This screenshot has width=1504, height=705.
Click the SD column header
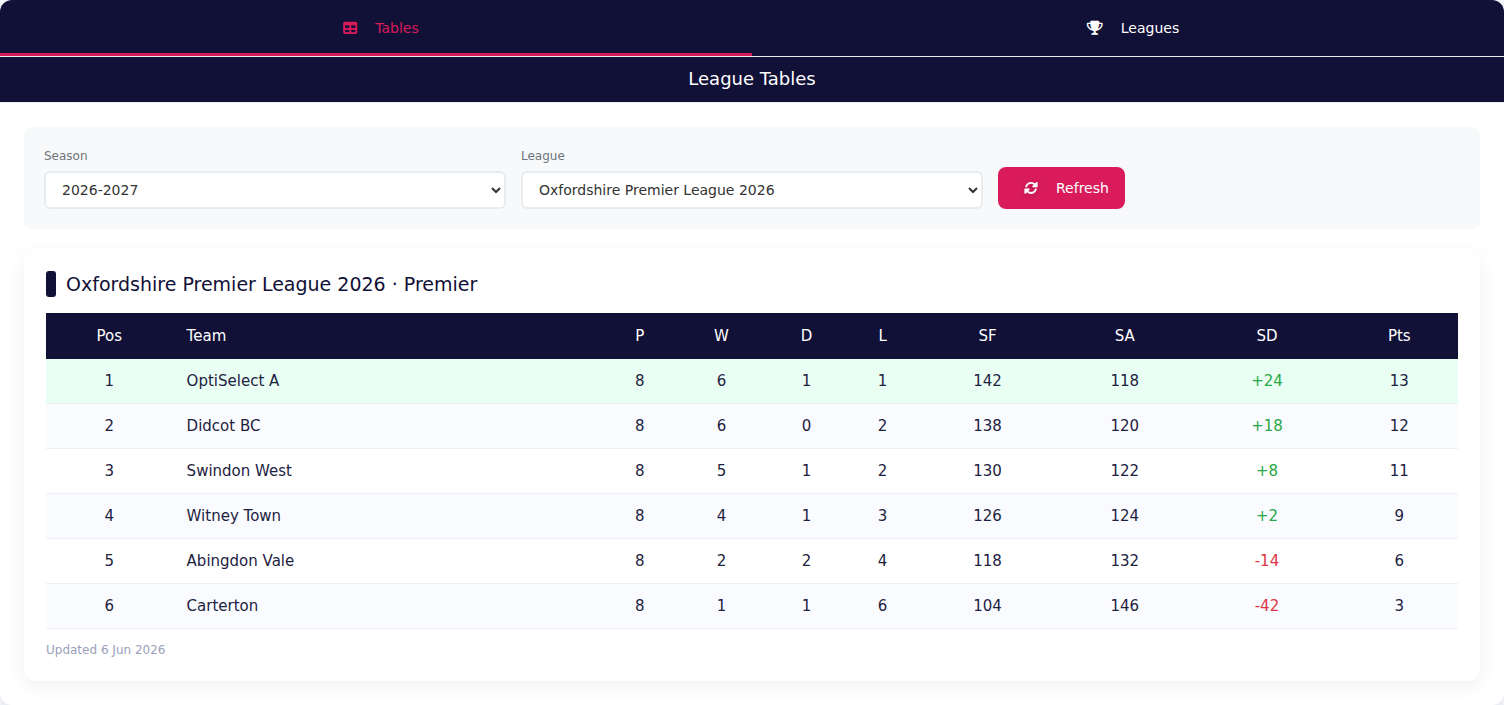[x=1267, y=336]
